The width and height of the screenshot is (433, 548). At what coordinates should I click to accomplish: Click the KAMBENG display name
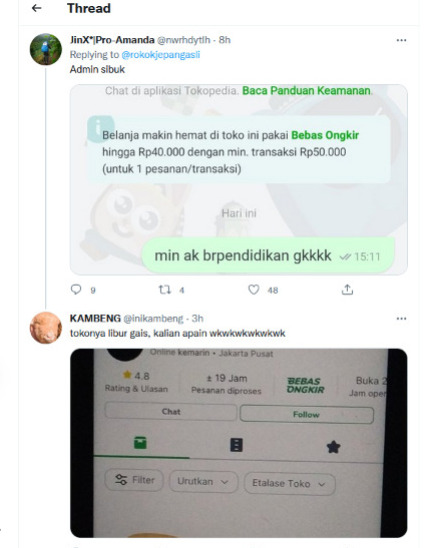click(x=95, y=318)
